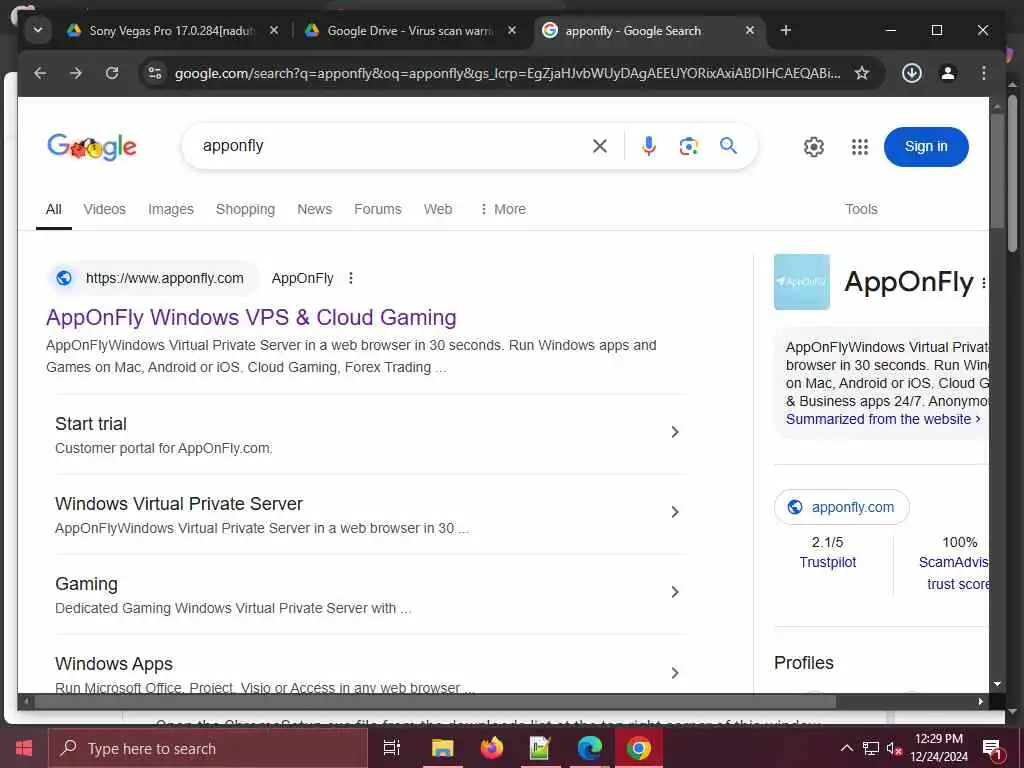Open Chrome downloads icon
1024x768 pixels.
(912, 73)
